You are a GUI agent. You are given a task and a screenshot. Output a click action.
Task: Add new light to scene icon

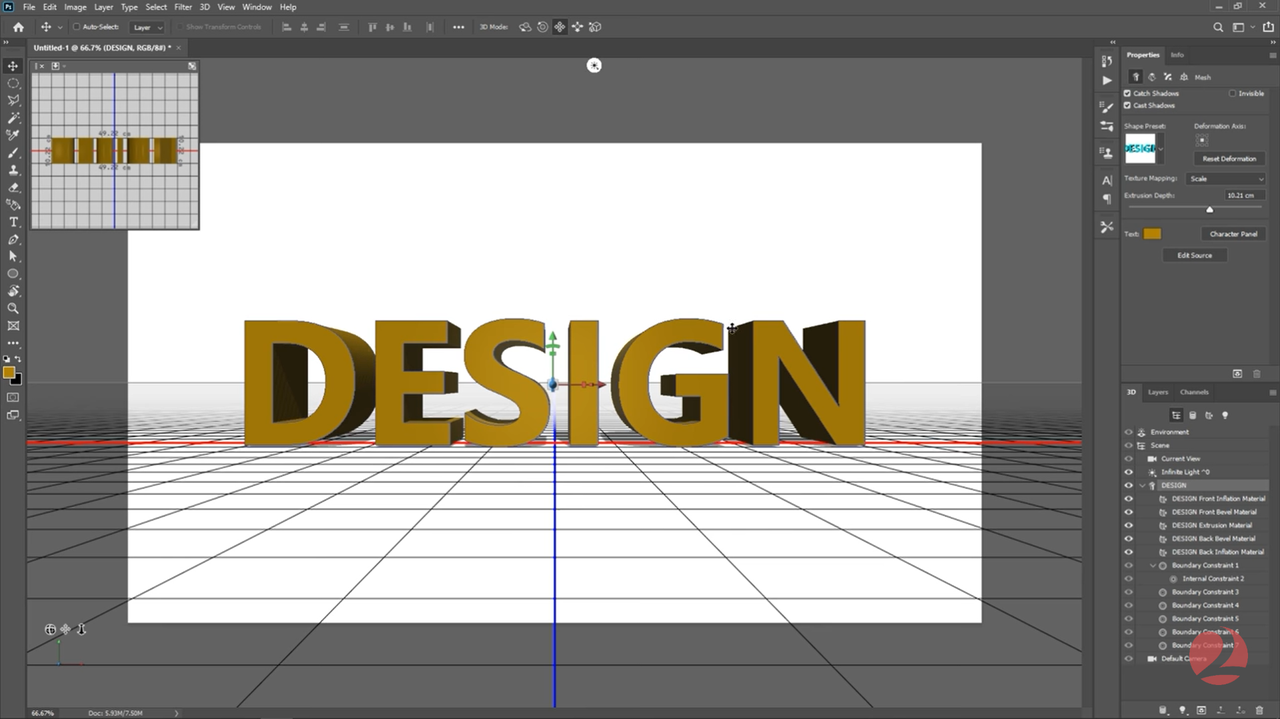coord(1183,710)
